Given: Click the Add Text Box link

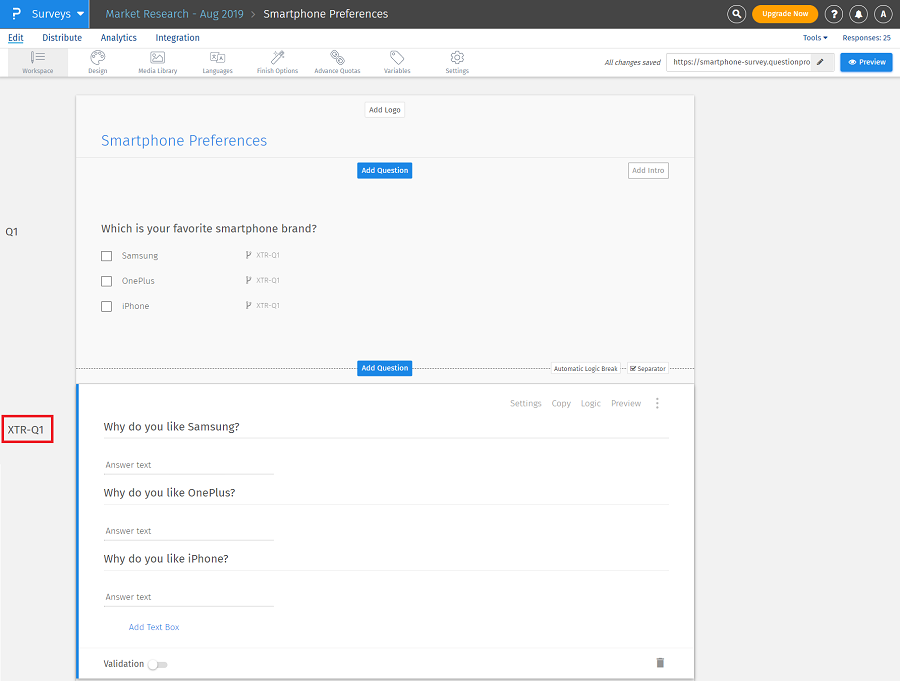Looking at the screenshot, I should (154, 627).
